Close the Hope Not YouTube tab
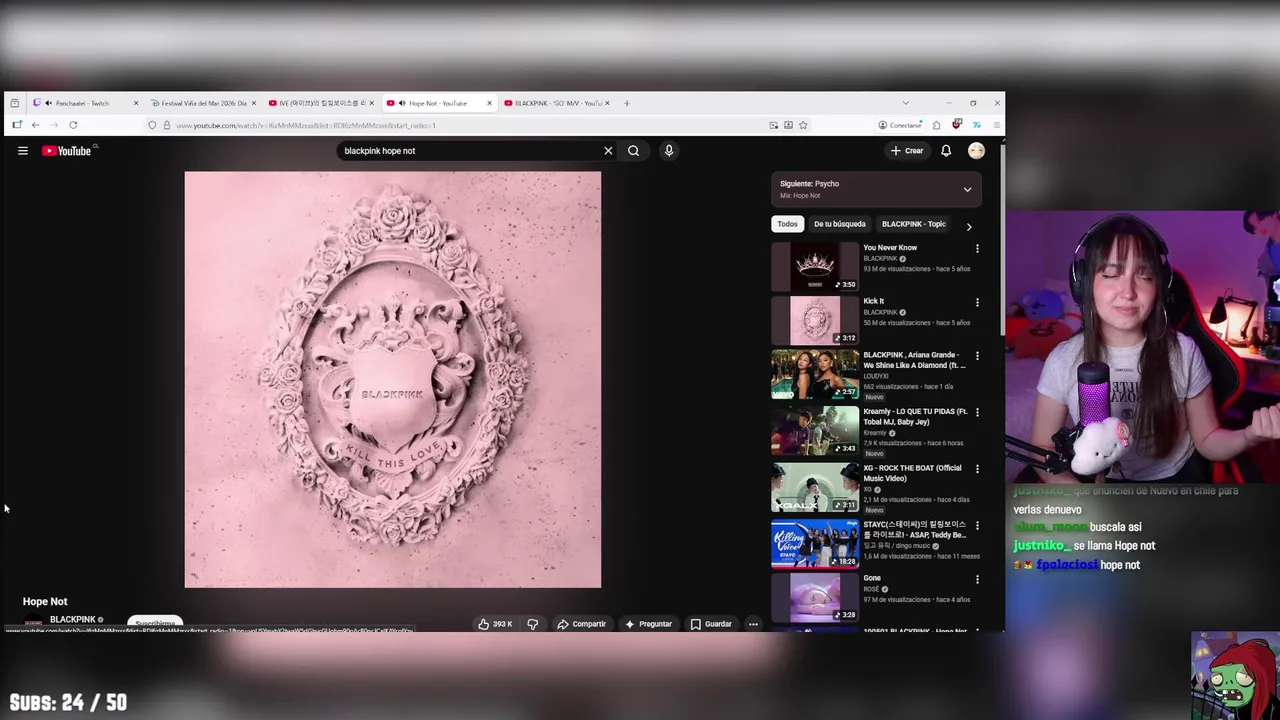 pyautogui.click(x=489, y=103)
